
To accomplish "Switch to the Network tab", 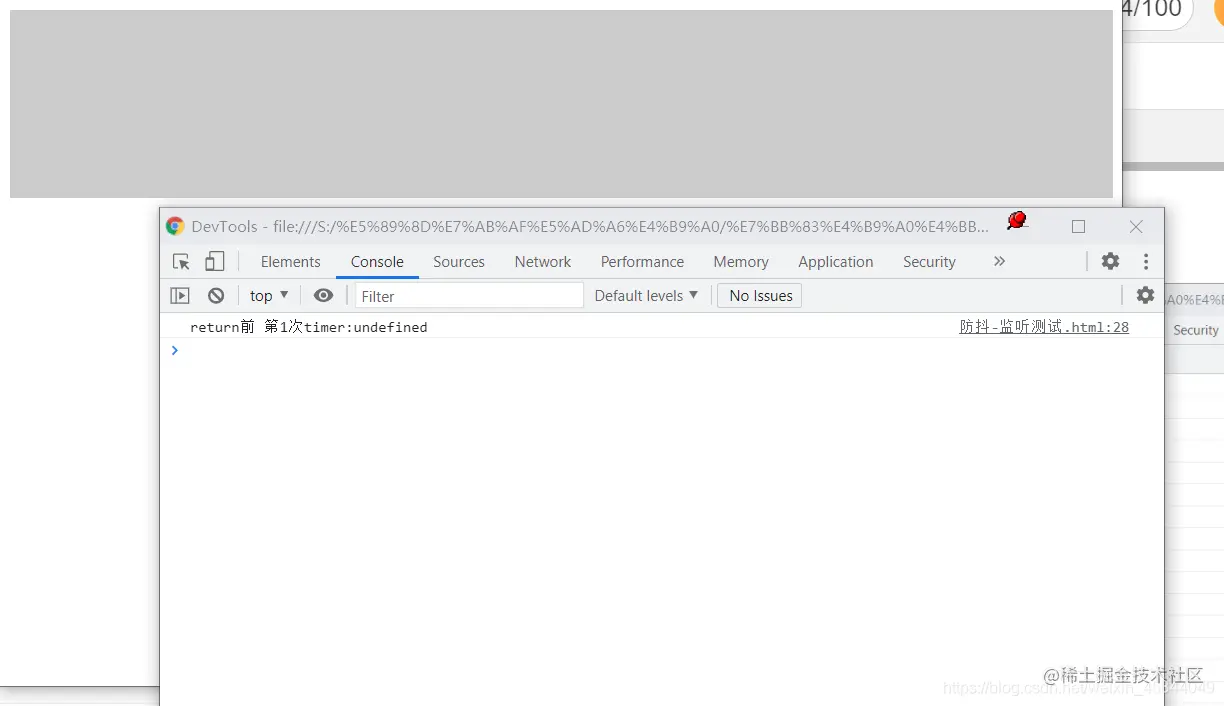I will click(x=543, y=262).
